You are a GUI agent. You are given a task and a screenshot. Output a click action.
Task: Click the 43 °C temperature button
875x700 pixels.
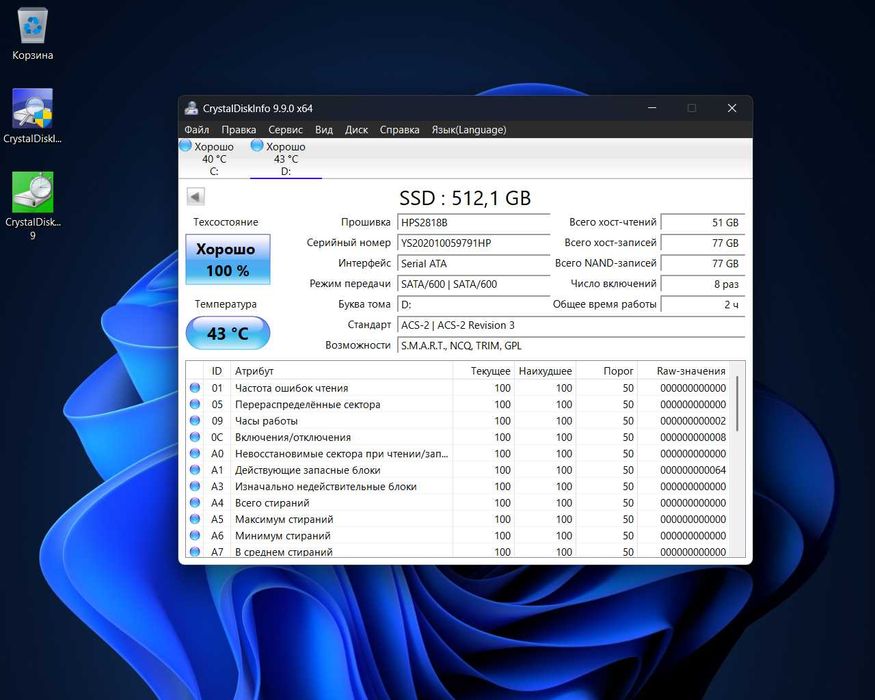click(228, 333)
